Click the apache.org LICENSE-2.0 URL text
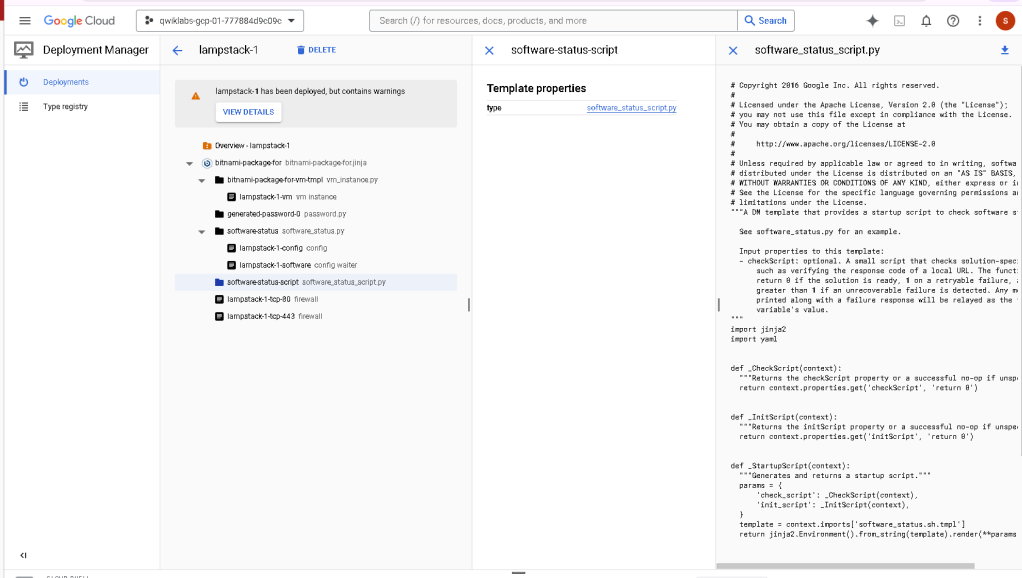 click(845, 144)
